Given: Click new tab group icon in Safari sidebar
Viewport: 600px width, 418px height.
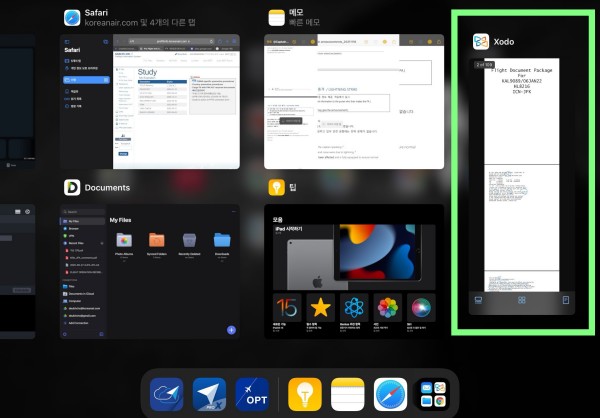Looking at the screenshot, I should (106, 42).
